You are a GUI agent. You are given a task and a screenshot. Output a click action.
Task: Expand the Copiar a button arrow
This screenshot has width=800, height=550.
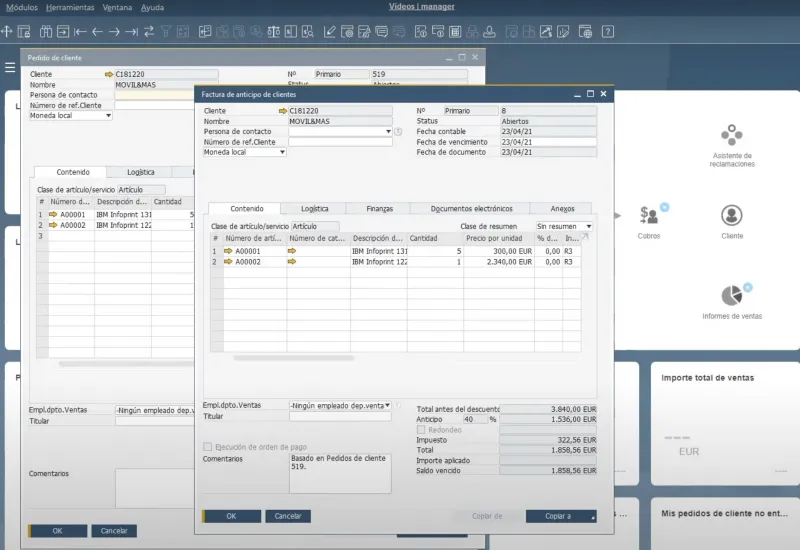coord(592,518)
